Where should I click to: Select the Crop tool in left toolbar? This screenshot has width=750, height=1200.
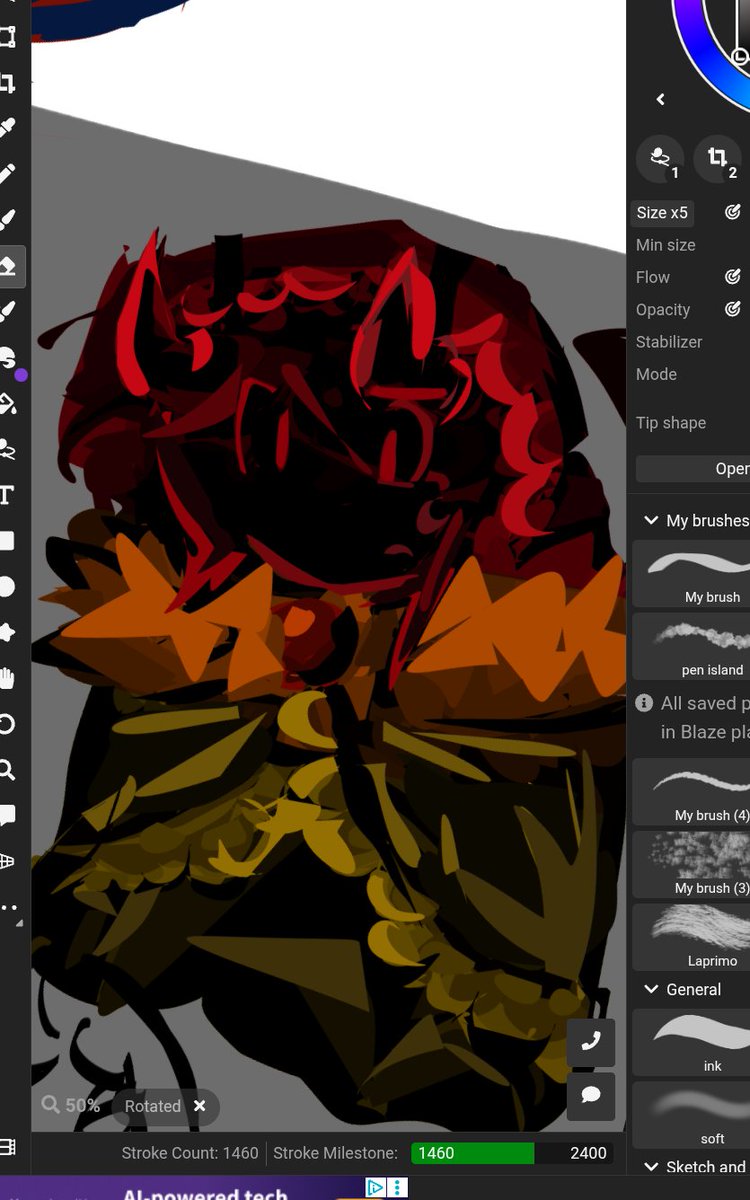[6, 83]
